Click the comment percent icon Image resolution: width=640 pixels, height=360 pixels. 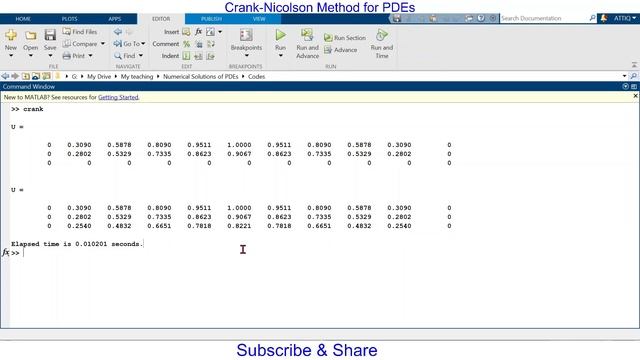186,44
